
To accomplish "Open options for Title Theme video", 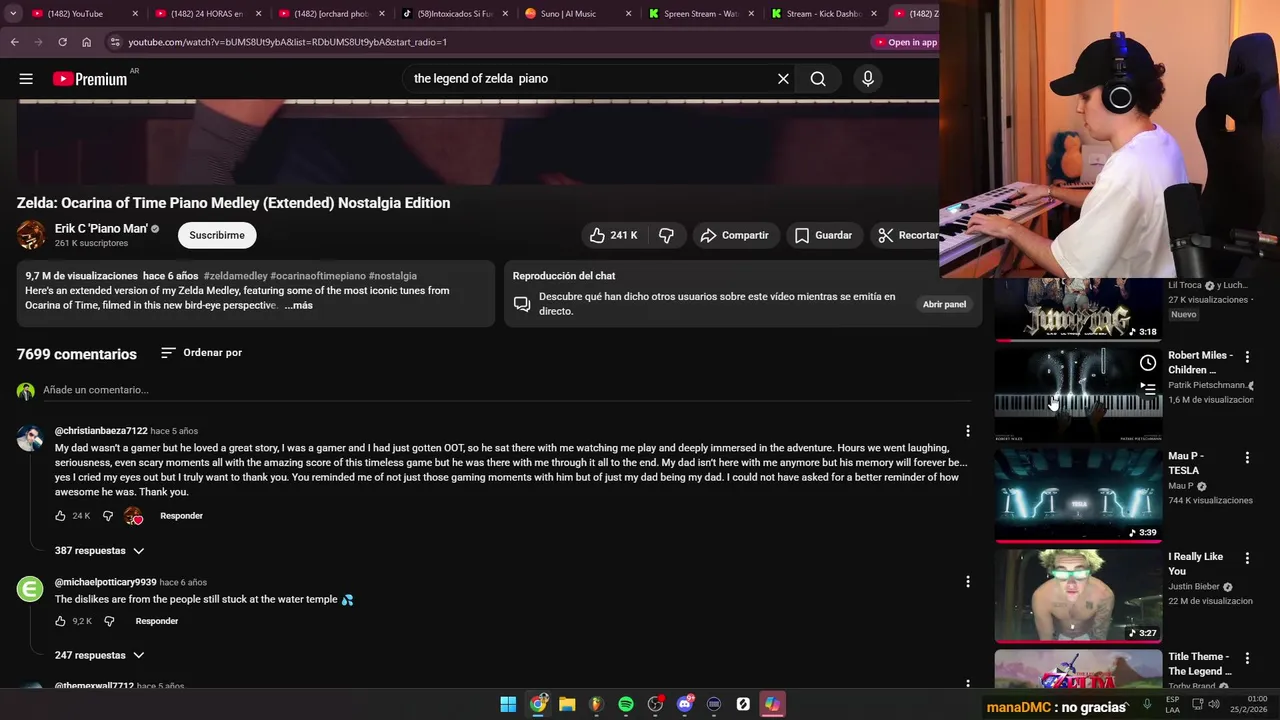I will 1247,658.
